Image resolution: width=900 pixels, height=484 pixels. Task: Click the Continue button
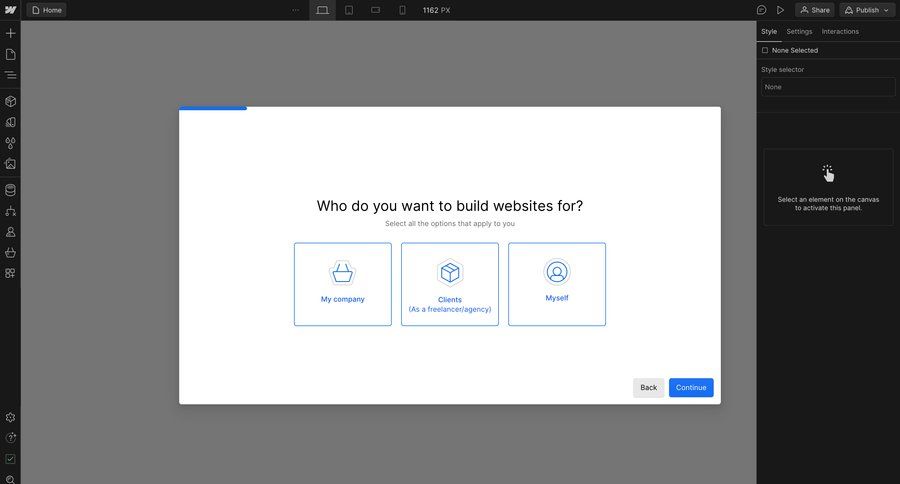691,388
